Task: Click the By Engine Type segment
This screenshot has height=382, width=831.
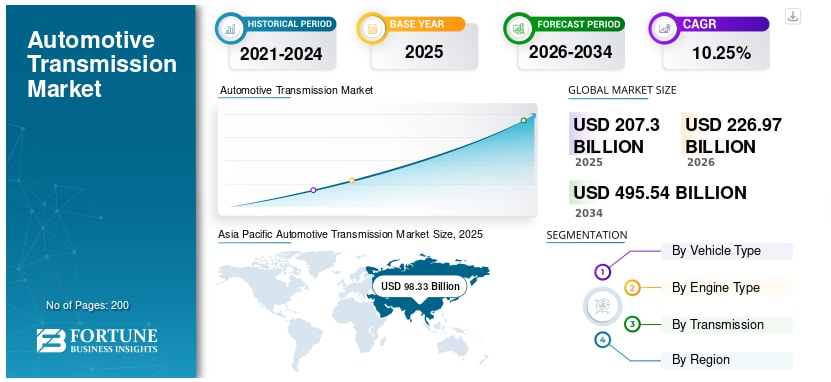Action: 727,288
